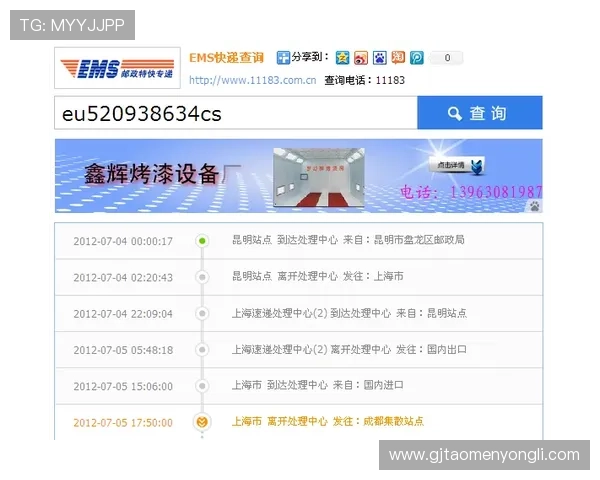Click the 点击详情 button in banner
Viewport: 600px width, 480px height.
(457, 165)
